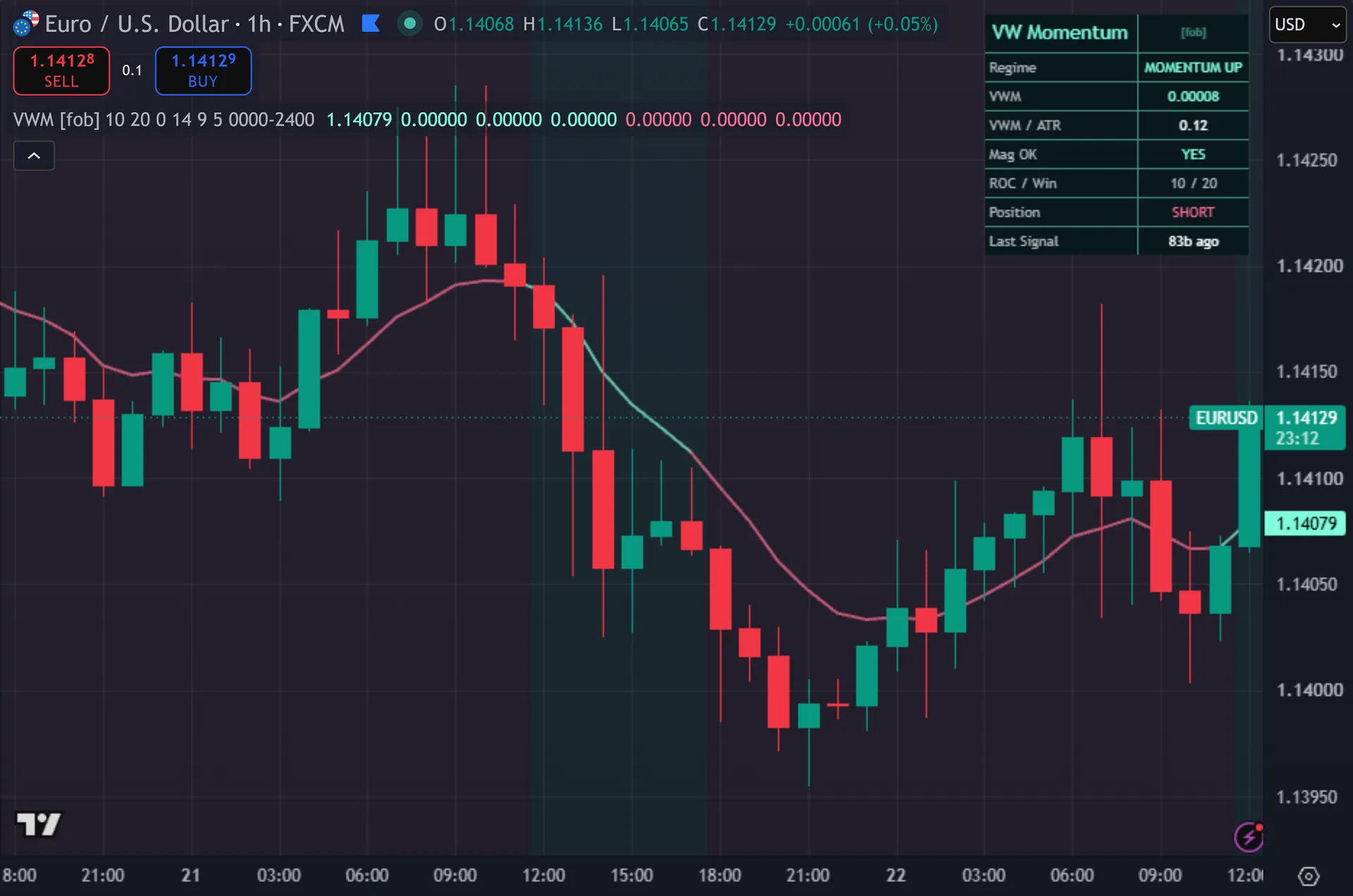Click the 1.13950 price axis label
Viewport: 1353px width, 896px height.
pos(1306,797)
